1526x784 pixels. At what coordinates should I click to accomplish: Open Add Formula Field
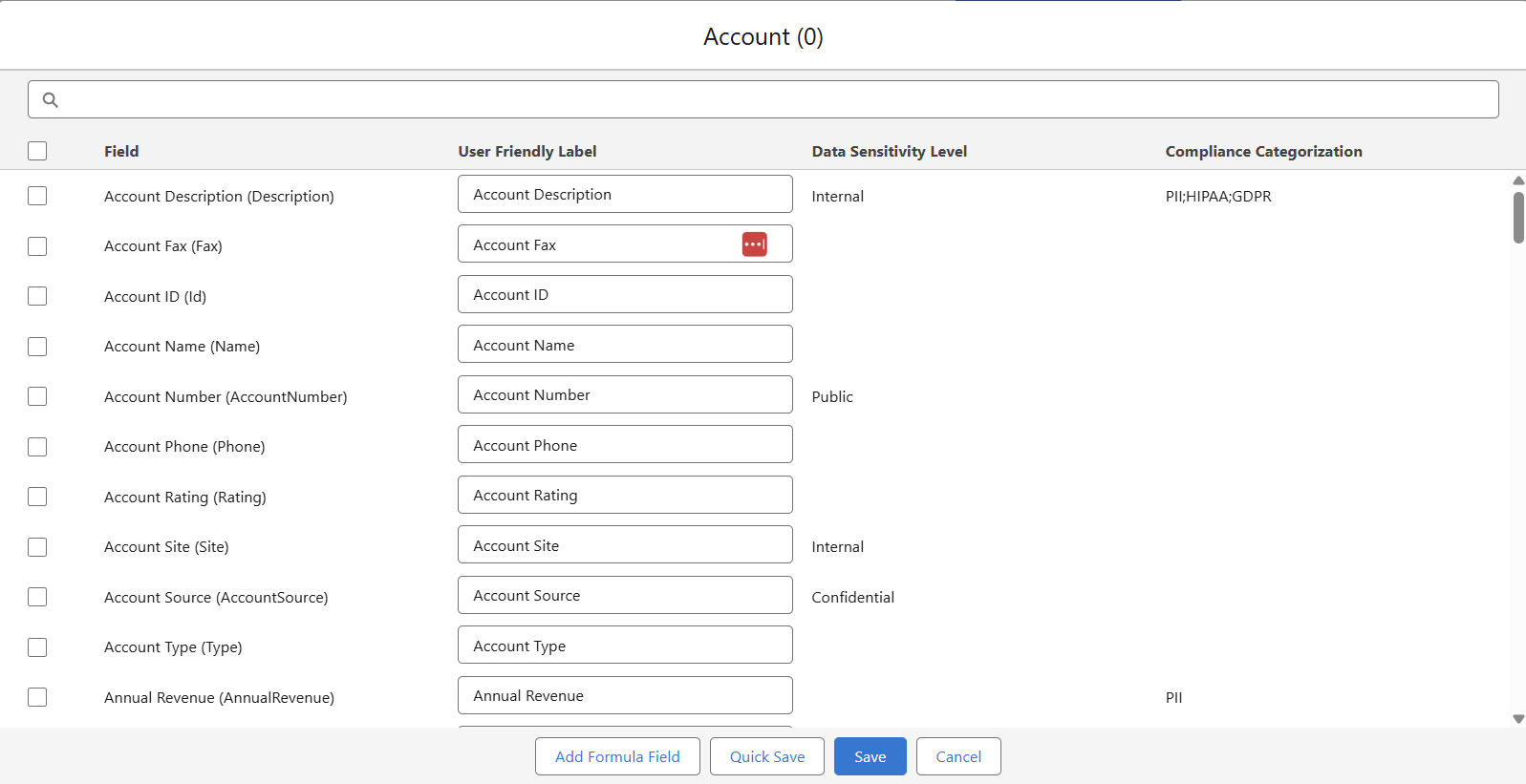coord(617,756)
